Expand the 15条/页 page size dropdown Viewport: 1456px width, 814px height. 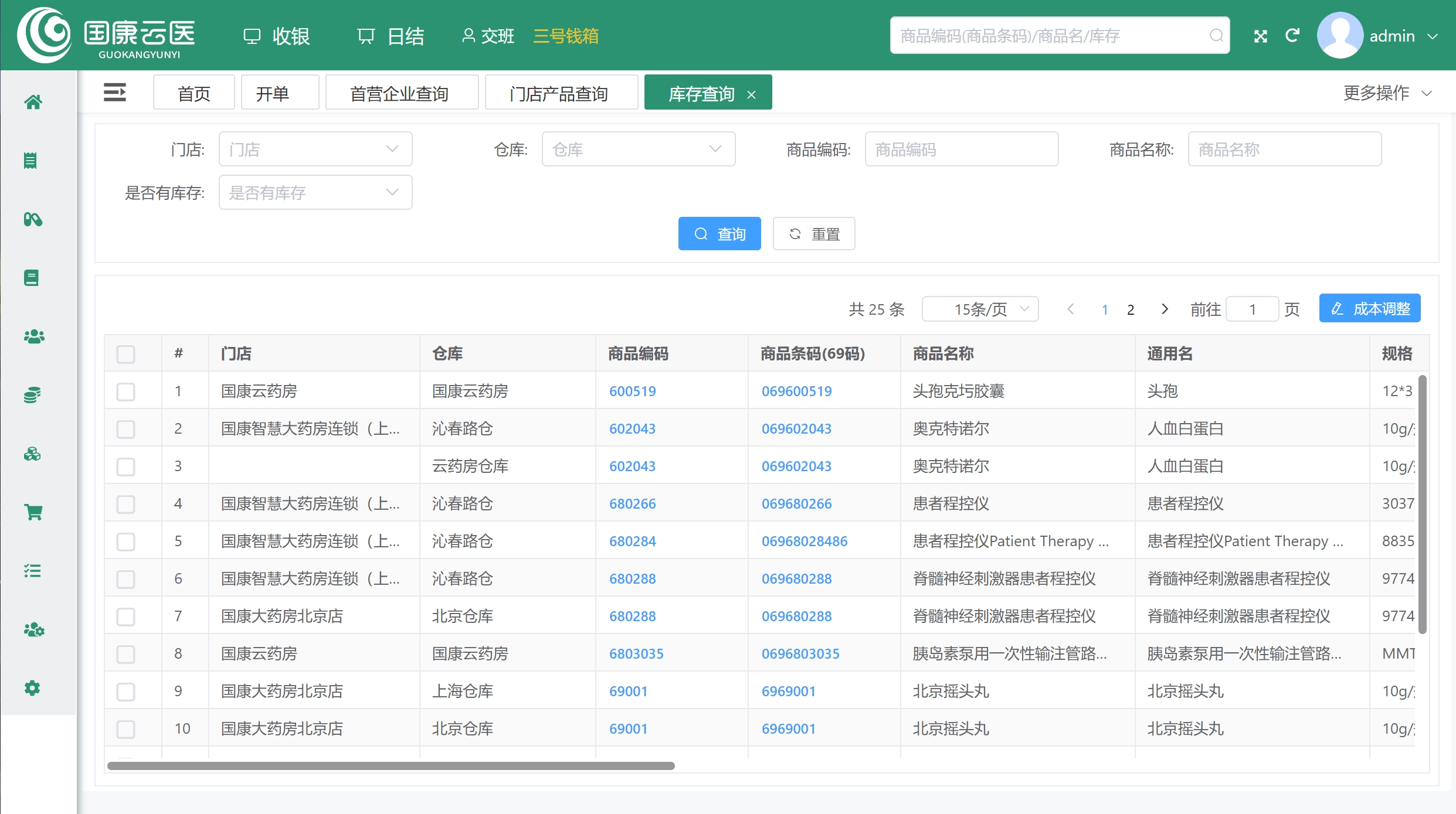pos(980,309)
